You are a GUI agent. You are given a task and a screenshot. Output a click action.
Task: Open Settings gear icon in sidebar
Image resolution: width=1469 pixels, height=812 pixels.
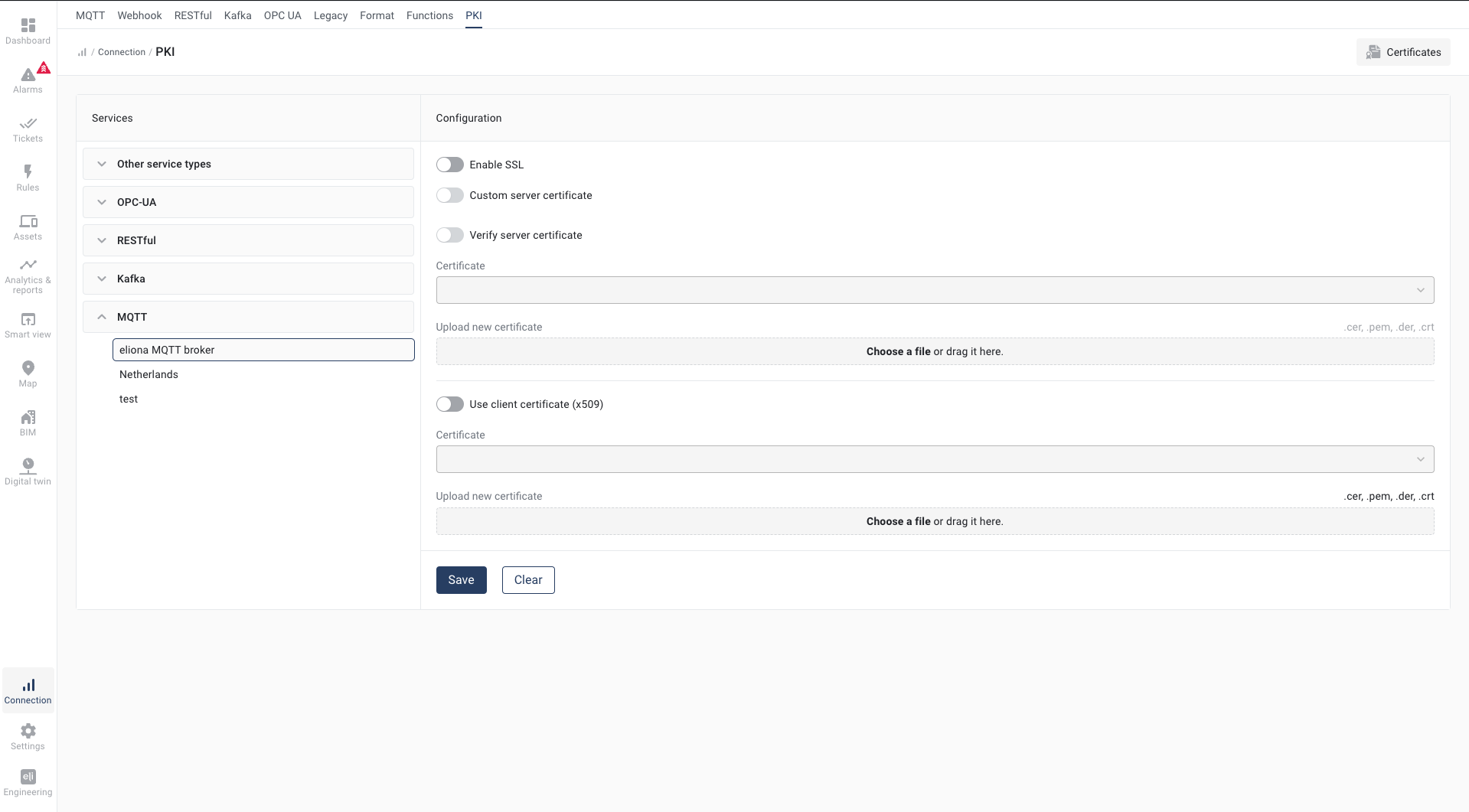(x=28, y=731)
